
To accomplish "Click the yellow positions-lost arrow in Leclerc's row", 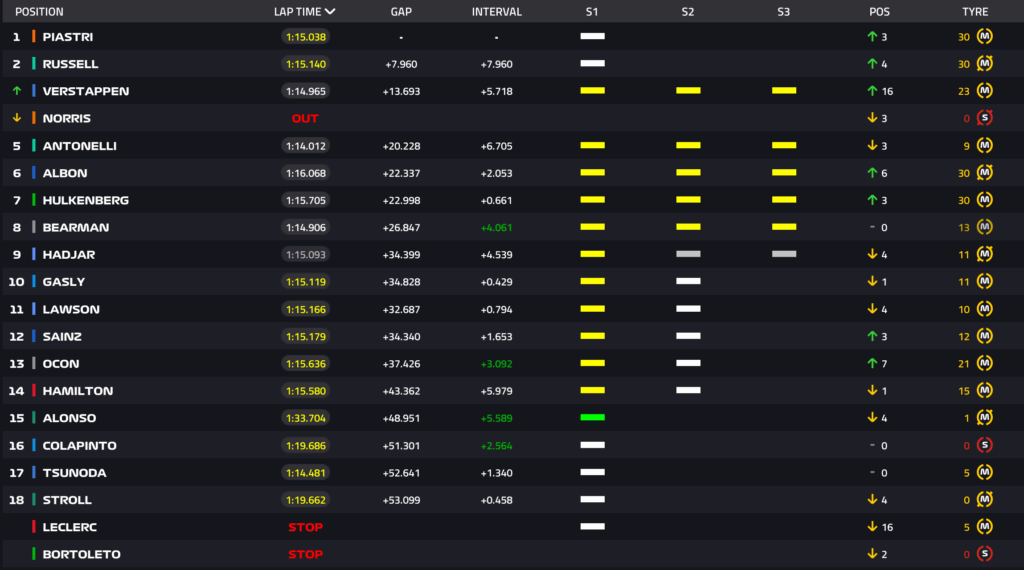I will [x=872, y=527].
